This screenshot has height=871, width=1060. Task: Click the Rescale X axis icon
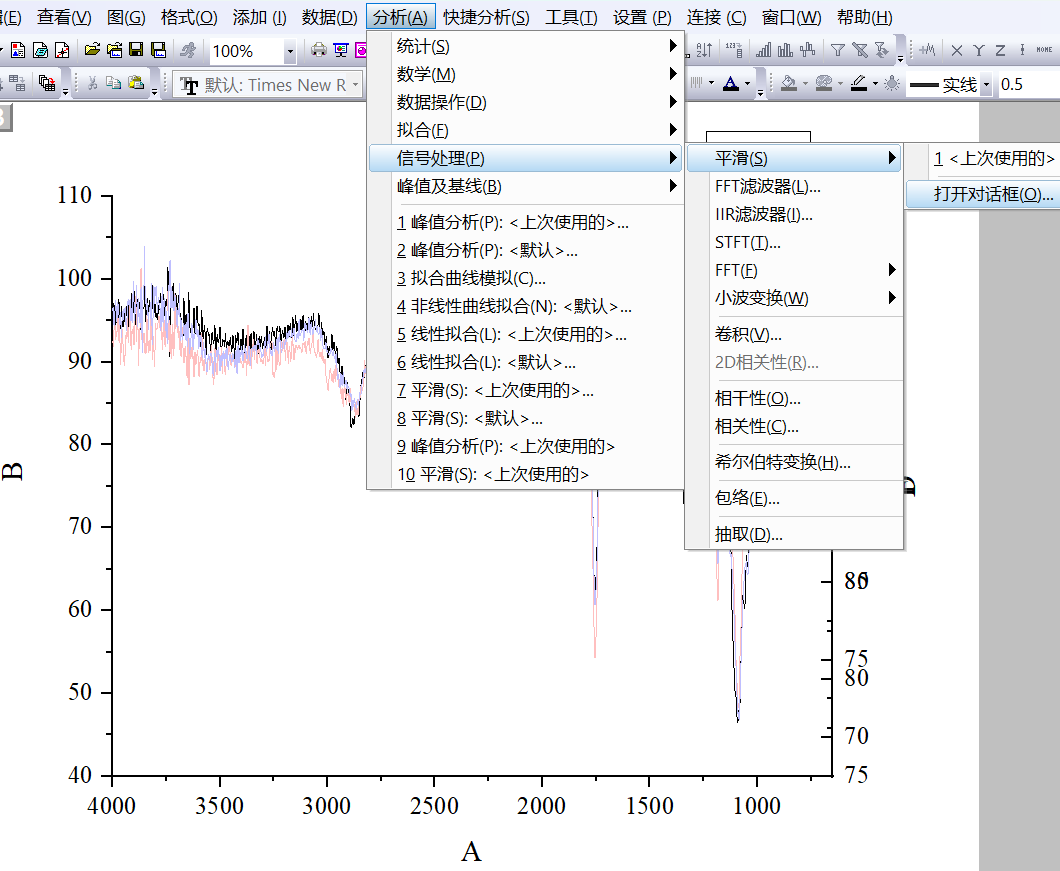click(x=956, y=48)
